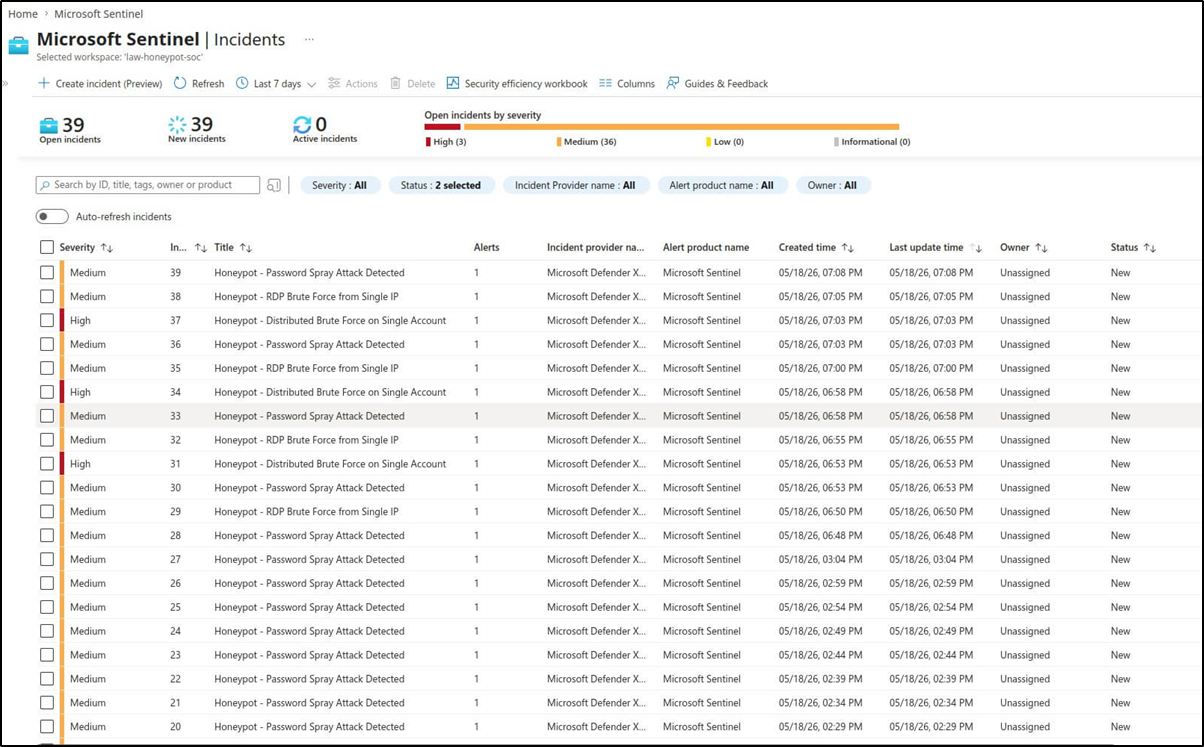Check the select-all incidents header checkbox
The height and width of the screenshot is (747, 1204).
(x=47, y=248)
